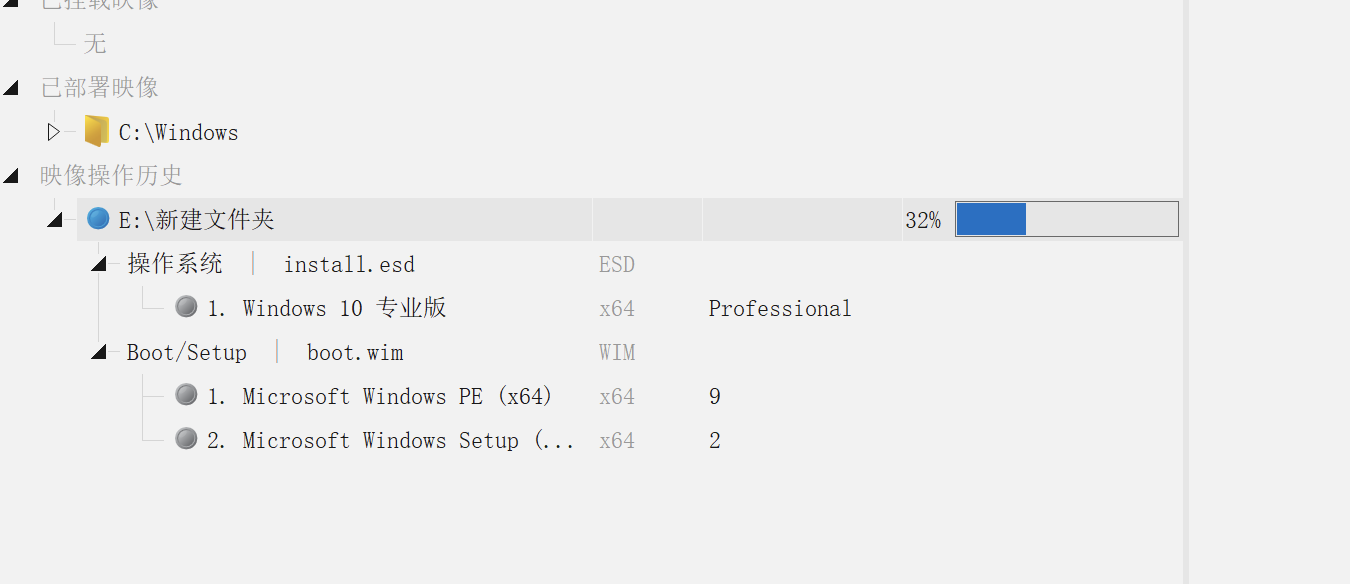Image resolution: width=1350 pixels, height=584 pixels.
Task: Click the gray sphere icon for Windows 10 专业版
Action: click(186, 306)
